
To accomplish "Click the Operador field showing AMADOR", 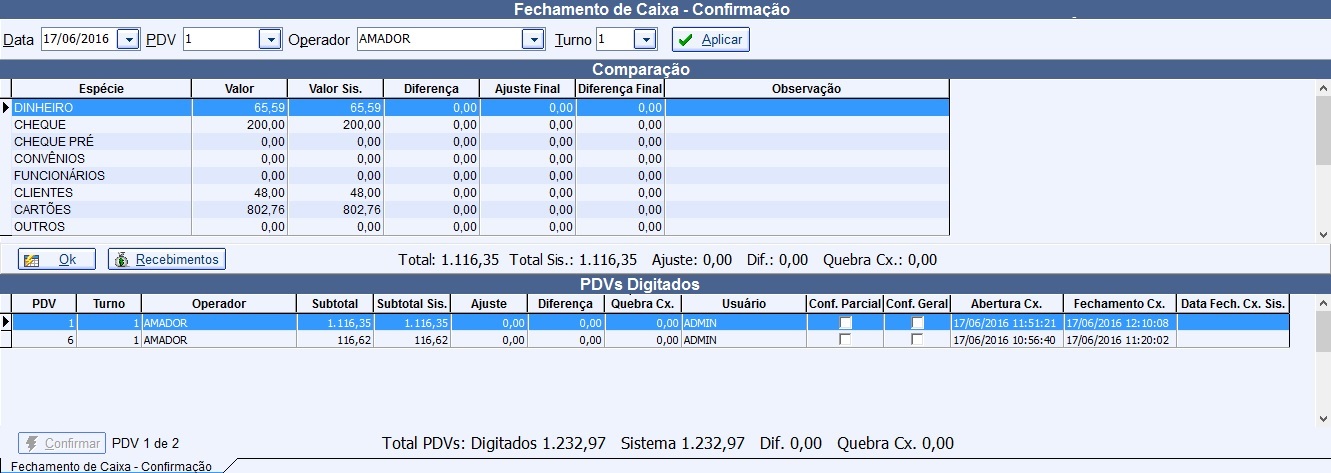I will 439,39.
